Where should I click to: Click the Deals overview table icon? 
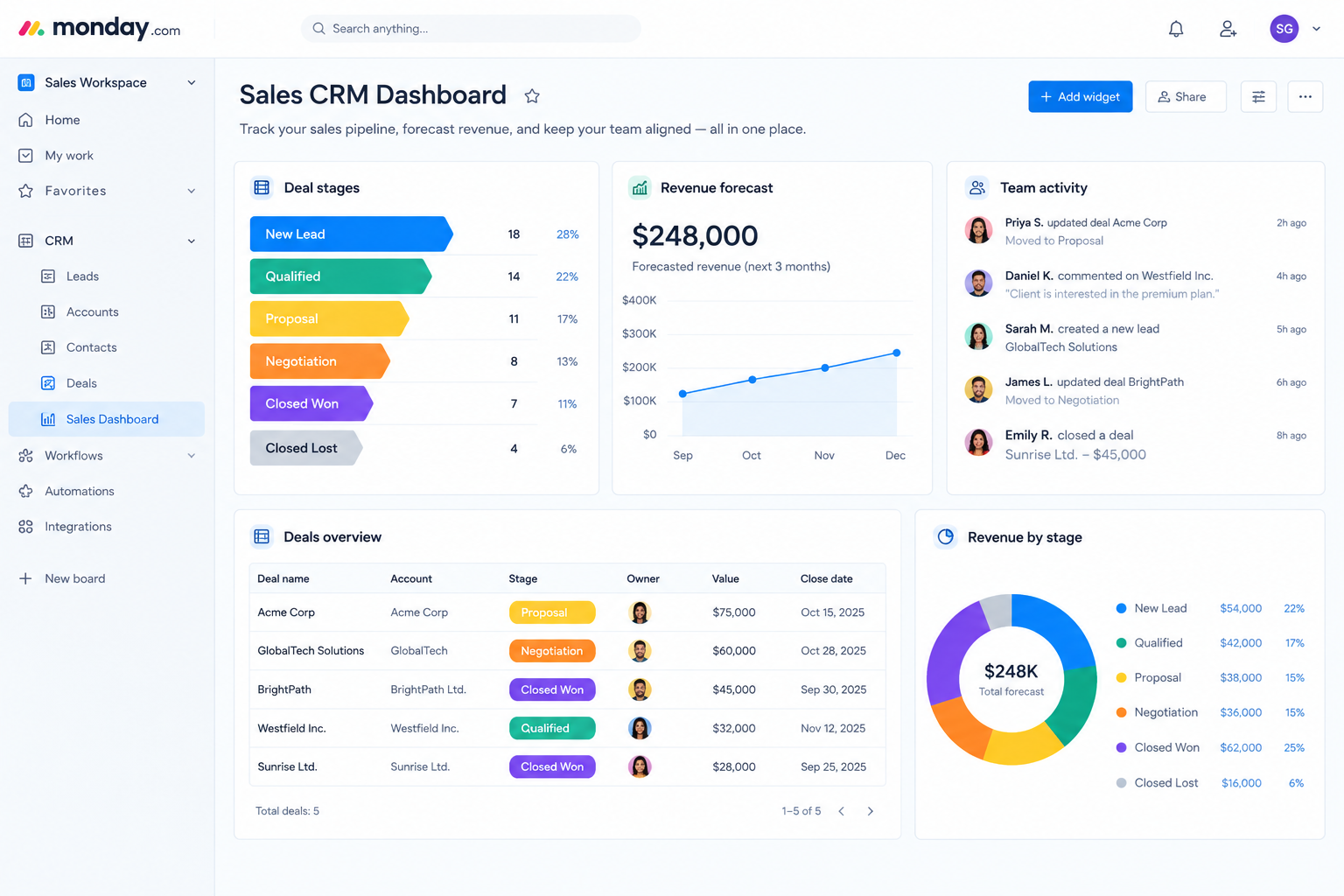click(262, 536)
